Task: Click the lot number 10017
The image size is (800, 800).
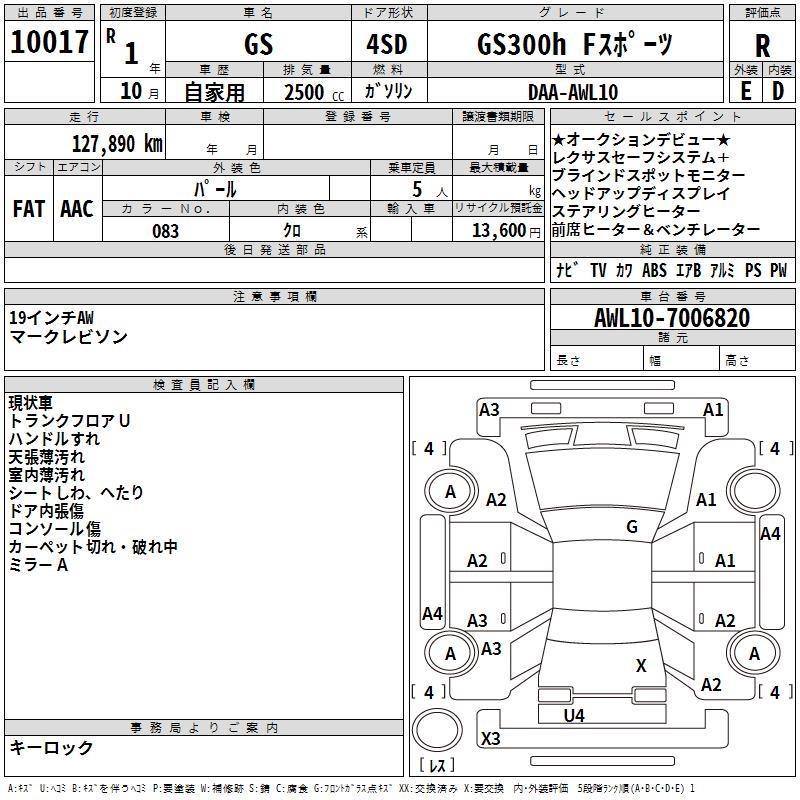Action: coord(49,42)
